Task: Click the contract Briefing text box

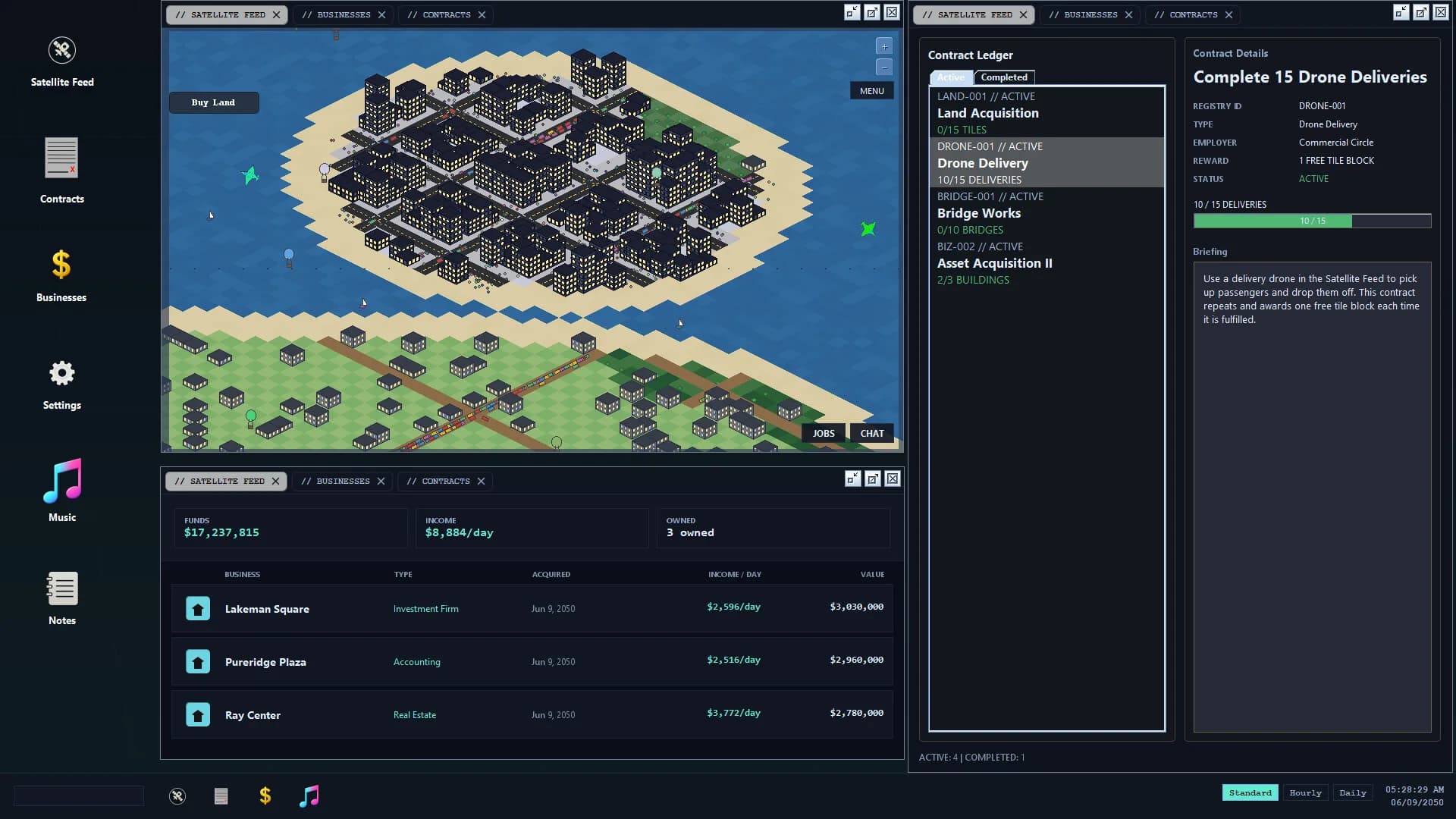Action: [x=1312, y=497]
